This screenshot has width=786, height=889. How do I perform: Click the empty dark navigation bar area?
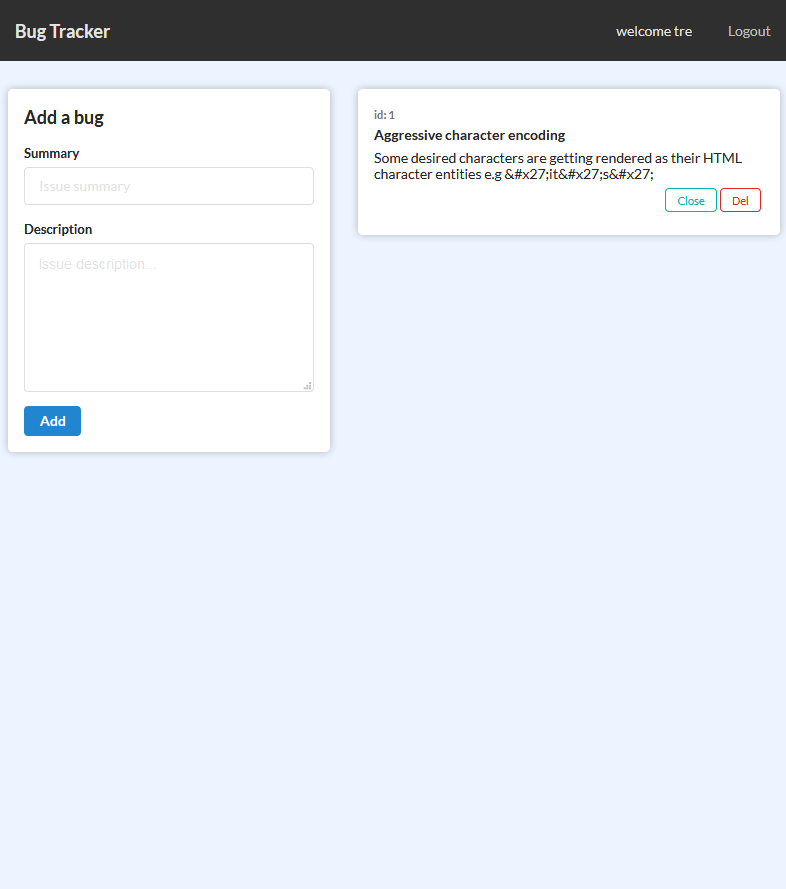[x=360, y=31]
